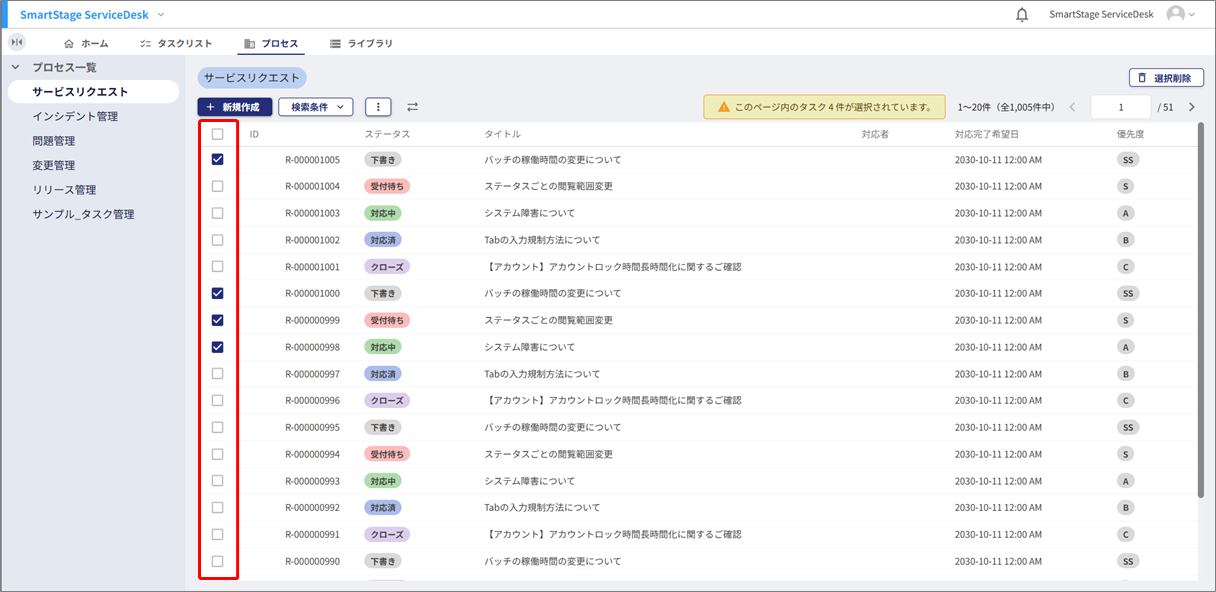1216x592 pixels.
Task: Check the checkbox for R-000001003
Action: pyautogui.click(x=217, y=213)
